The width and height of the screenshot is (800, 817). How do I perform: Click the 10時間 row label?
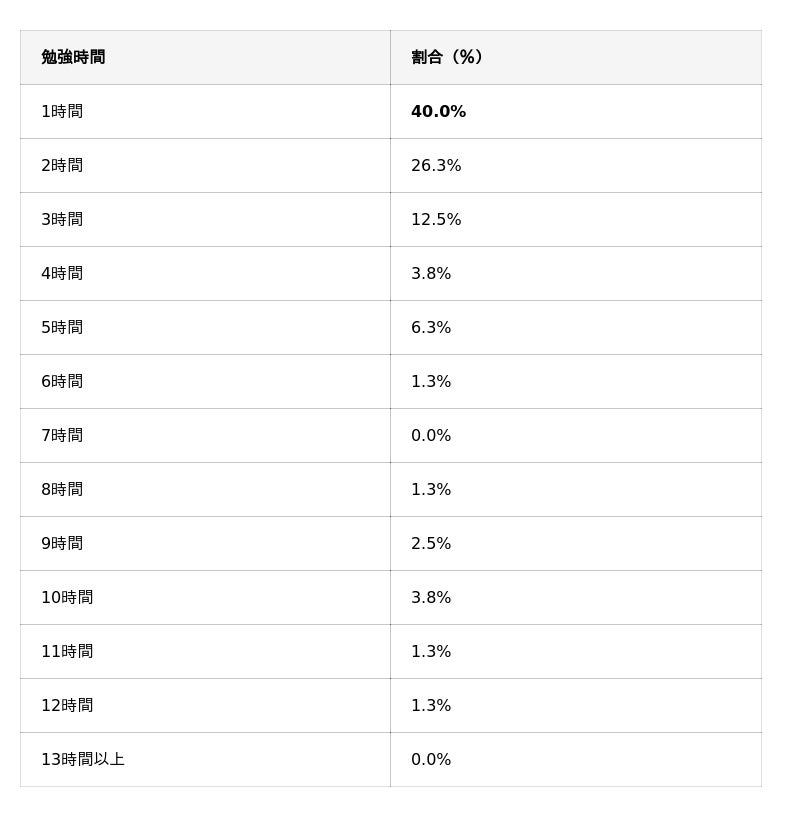(x=67, y=597)
